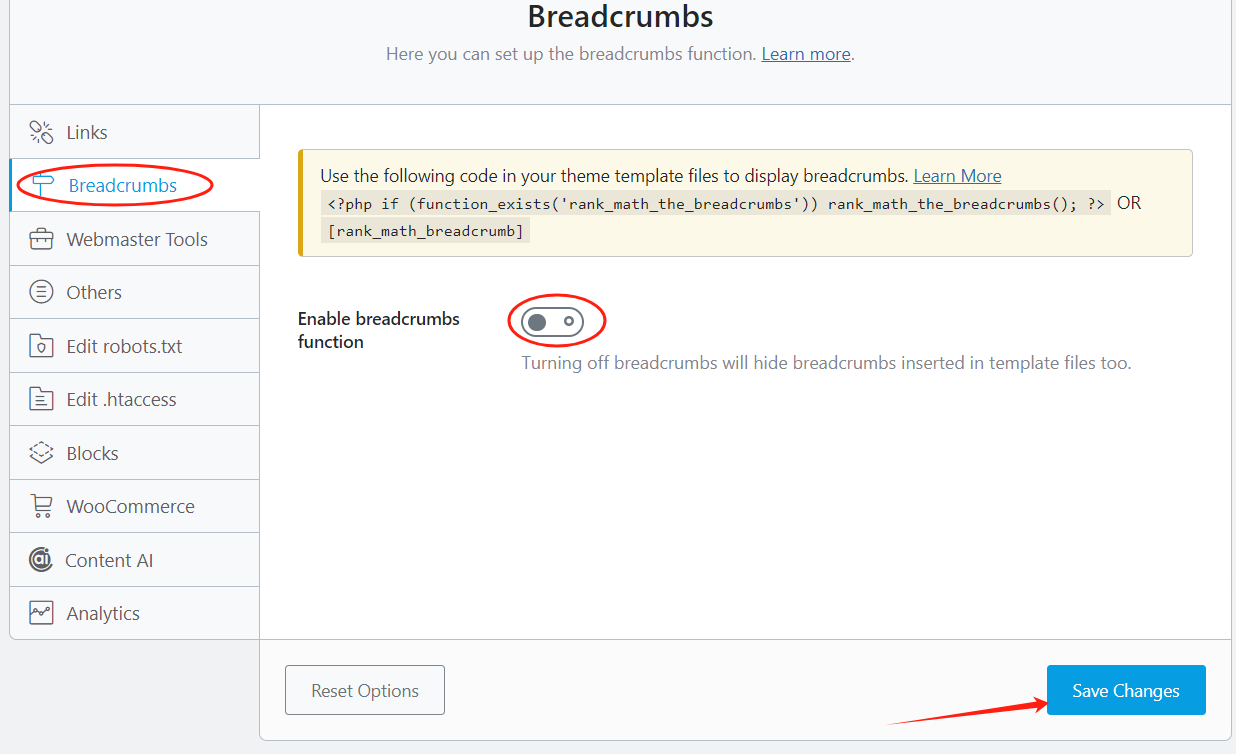Click the Links chain icon
This screenshot has height=754, width=1236.
point(41,132)
